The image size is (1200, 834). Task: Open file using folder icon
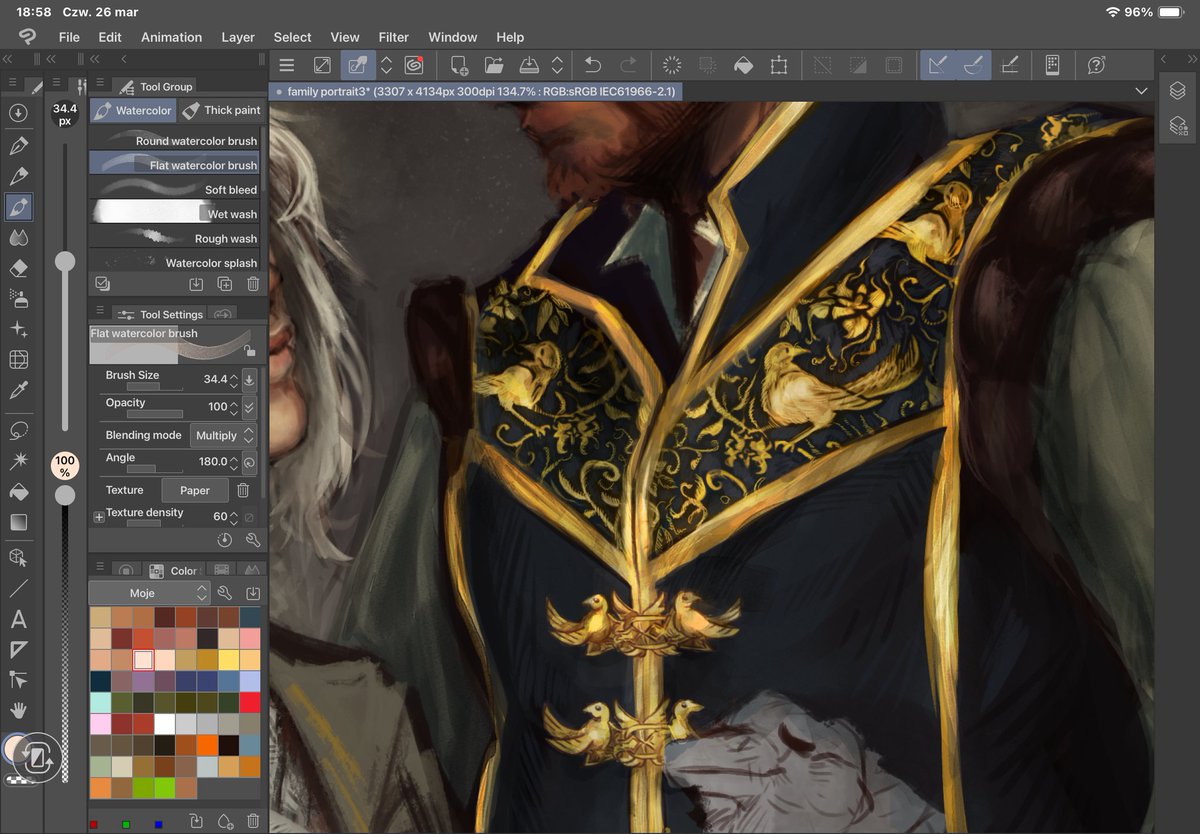(x=494, y=65)
